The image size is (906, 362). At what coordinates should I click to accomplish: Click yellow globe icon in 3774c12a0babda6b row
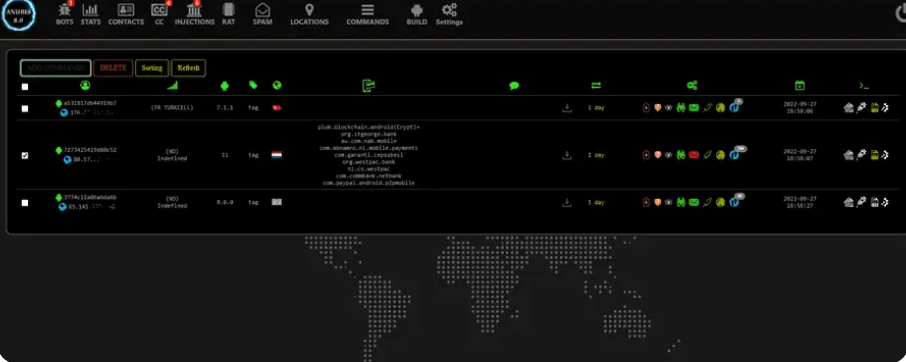pyautogui.click(x=721, y=202)
